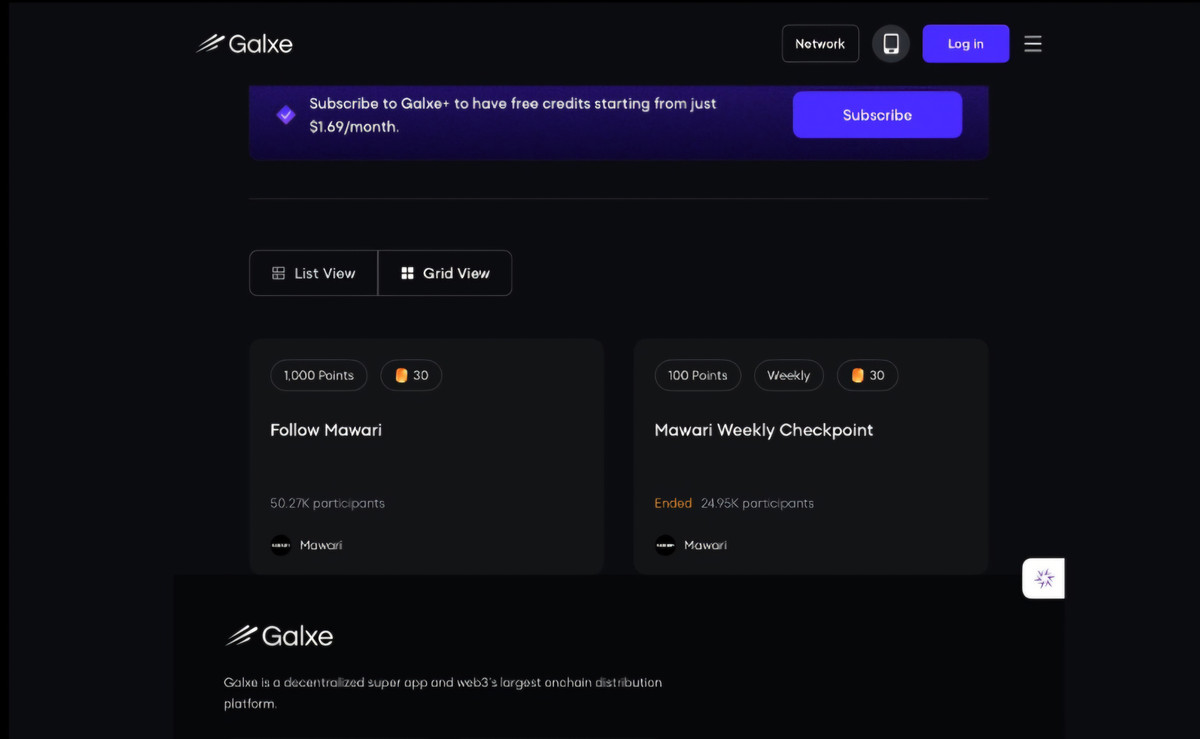Click the Mawari avatar on Weekly Checkpoint card

pyautogui.click(x=665, y=545)
